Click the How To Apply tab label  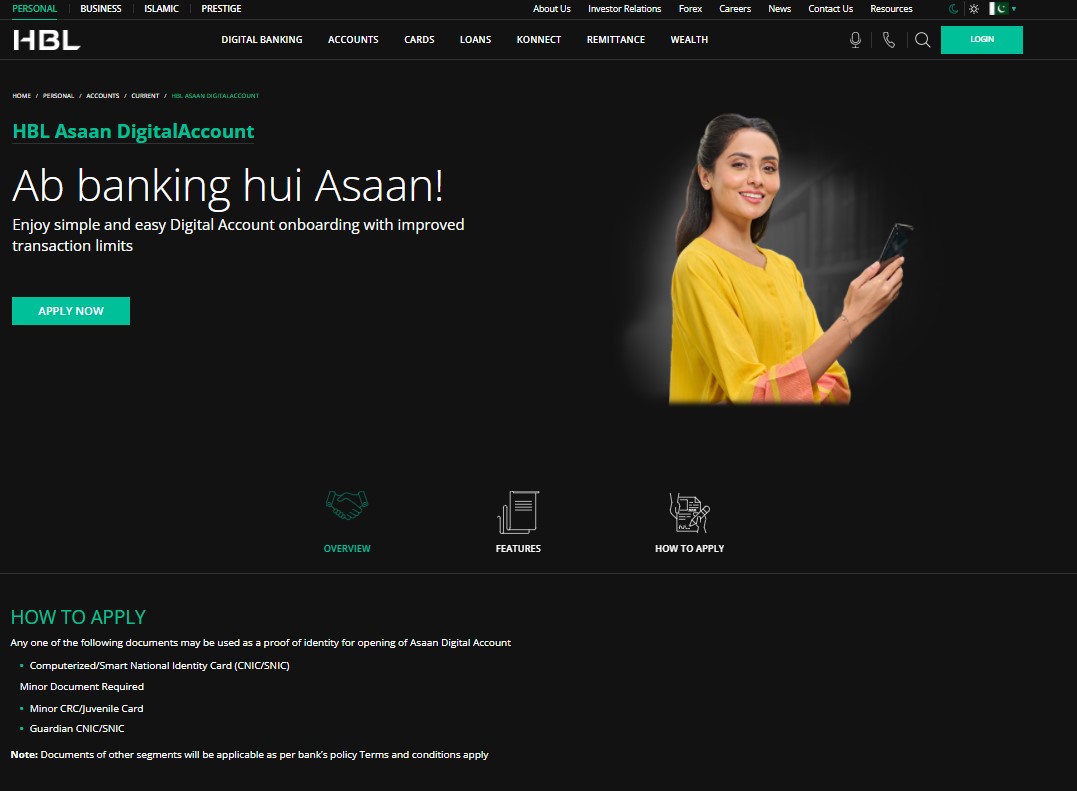[690, 549]
